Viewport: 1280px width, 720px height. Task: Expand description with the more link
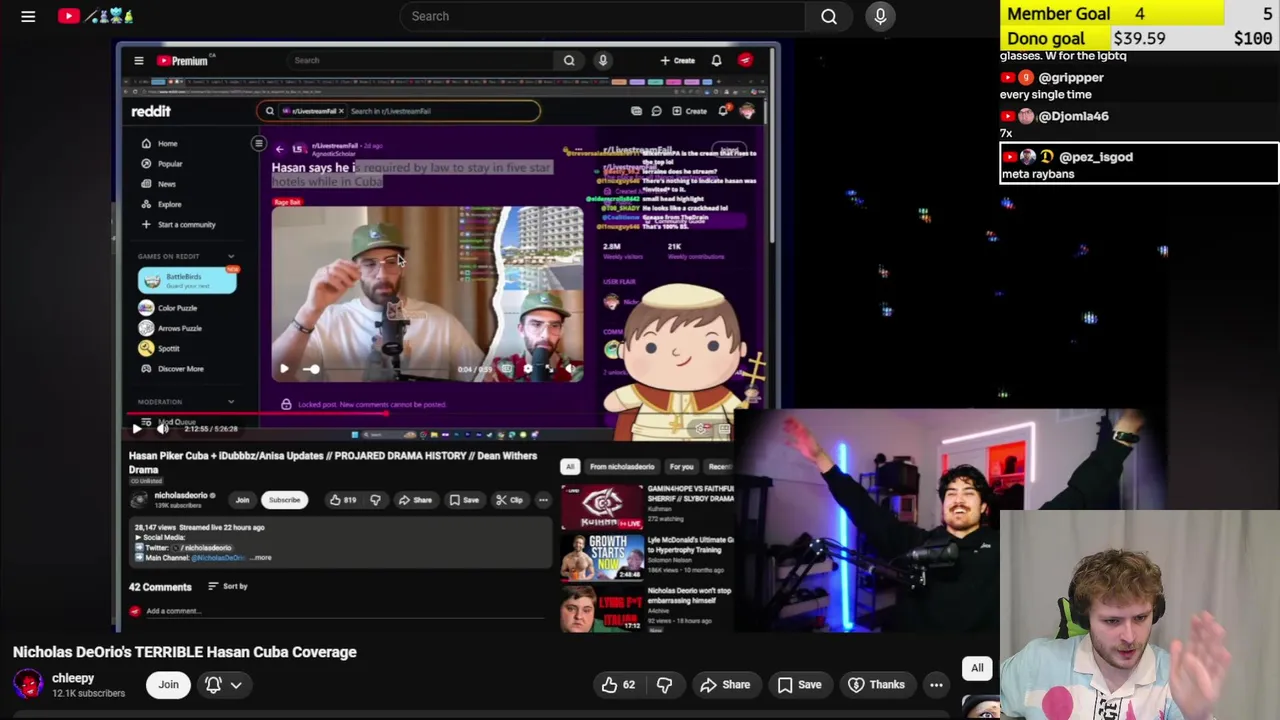coord(262,558)
